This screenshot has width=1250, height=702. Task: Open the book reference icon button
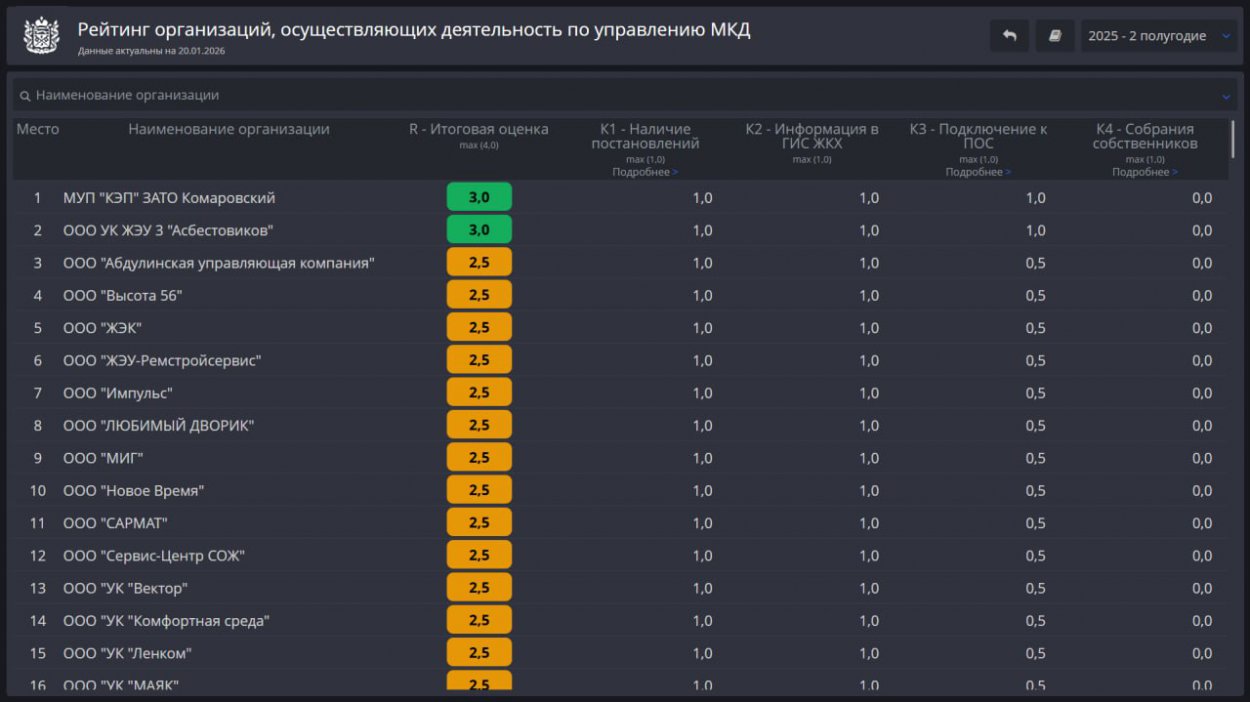point(1054,36)
